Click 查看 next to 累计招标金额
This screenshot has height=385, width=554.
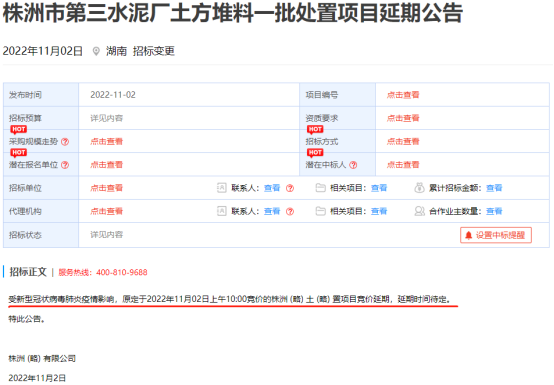click(x=494, y=188)
